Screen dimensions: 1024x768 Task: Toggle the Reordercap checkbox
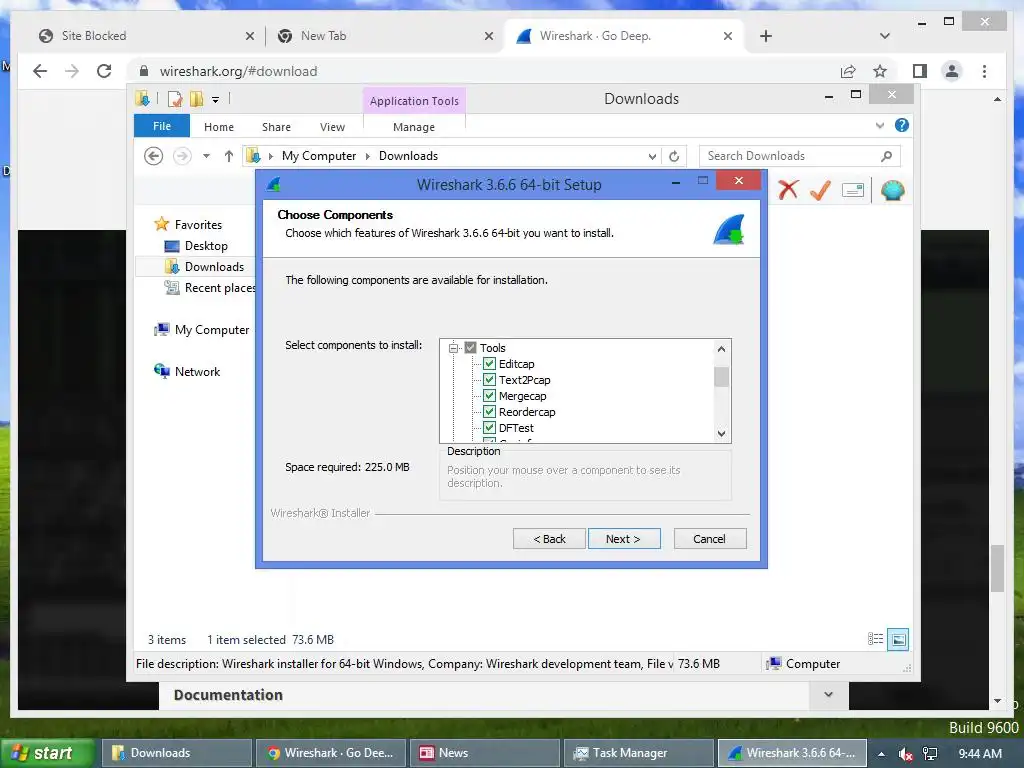(x=489, y=411)
